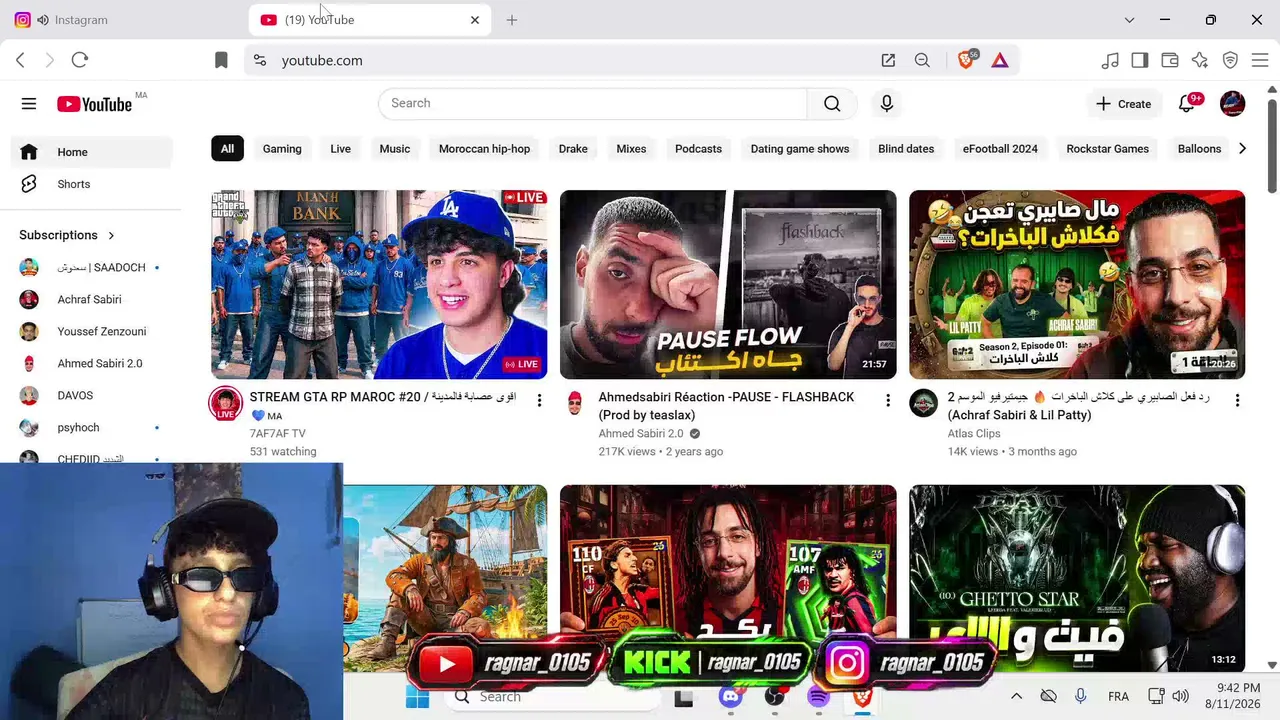Viewport: 1280px width, 720px height.
Task: Click the zoom magnifier in the address bar
Action: coord(922,60)
